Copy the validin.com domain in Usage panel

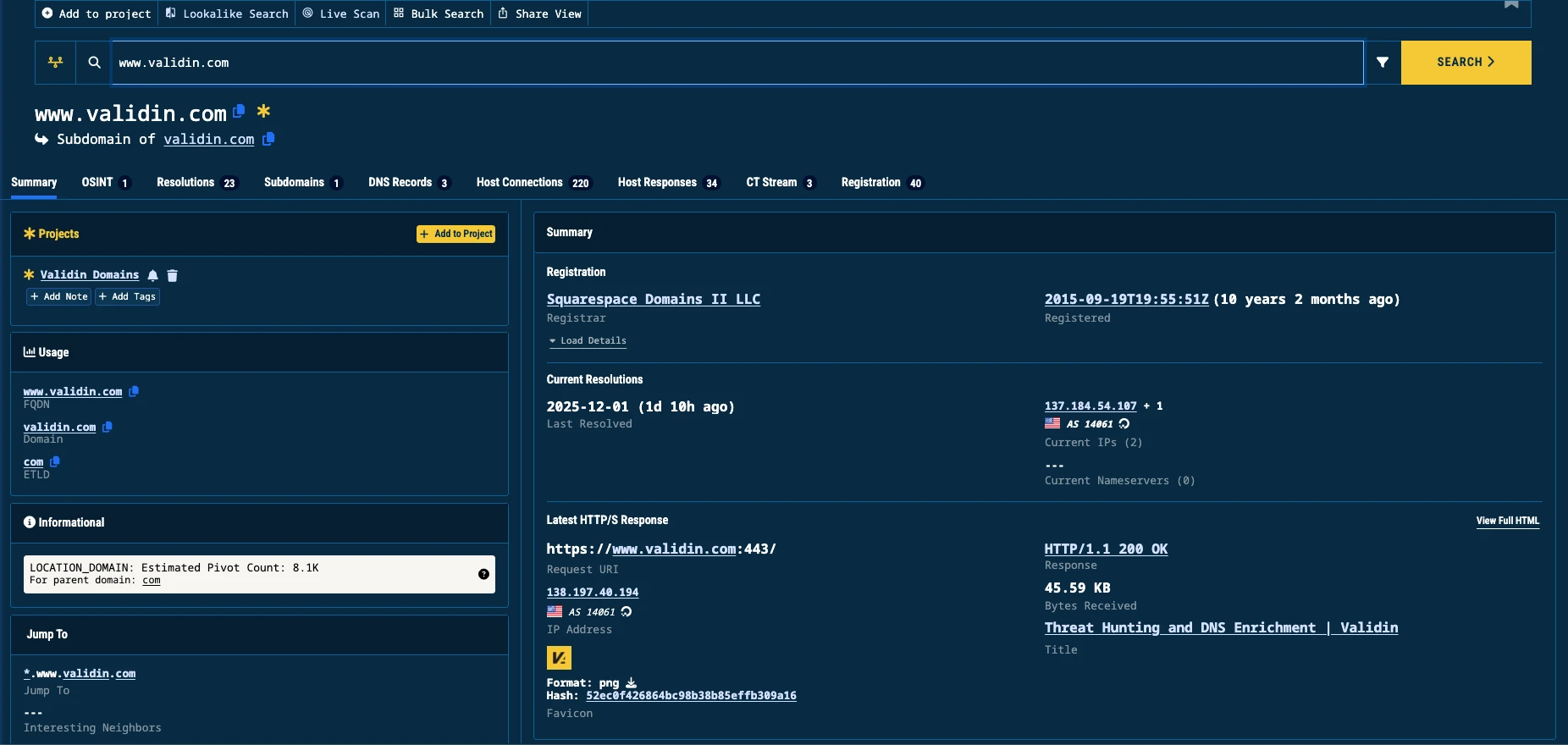(108, 427)
